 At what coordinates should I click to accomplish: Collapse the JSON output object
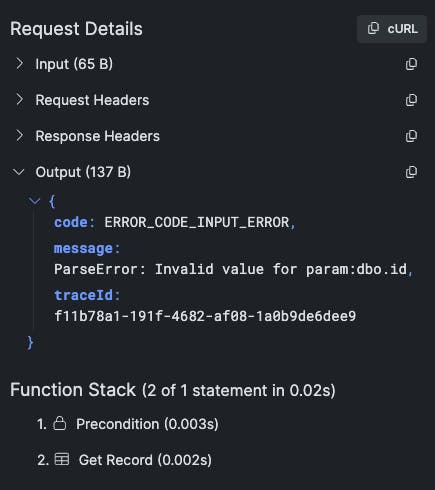(x=35, y=201)
